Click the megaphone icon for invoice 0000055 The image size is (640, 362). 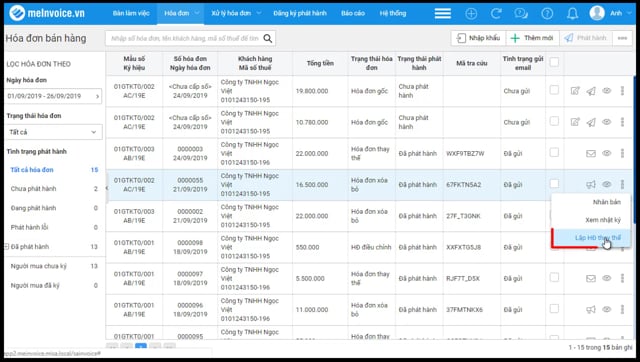591,184
